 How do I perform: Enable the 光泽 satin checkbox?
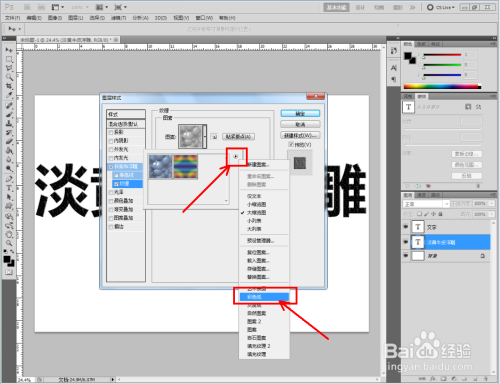[111, 193]
